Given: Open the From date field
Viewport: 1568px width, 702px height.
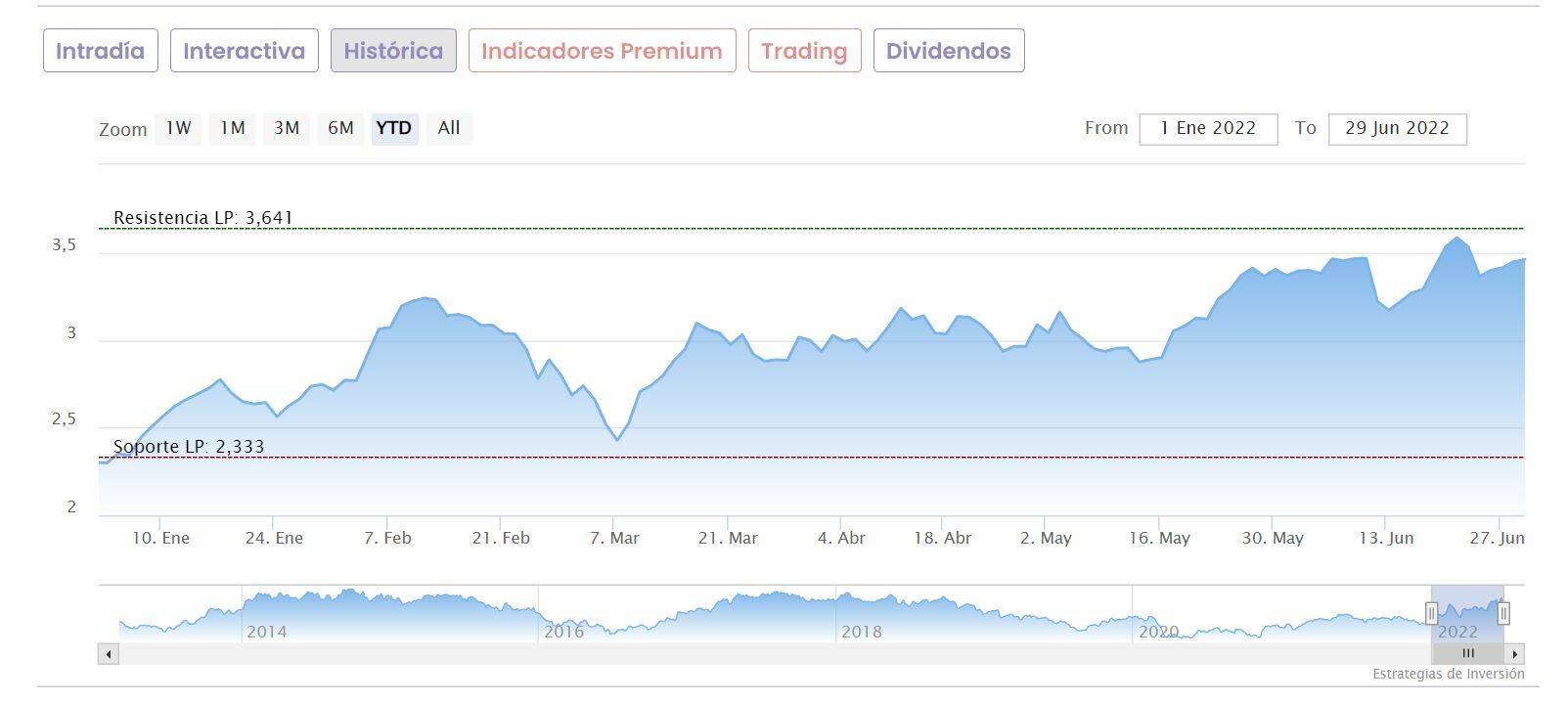Looking at the screenshot, I should pos(1208,128).
